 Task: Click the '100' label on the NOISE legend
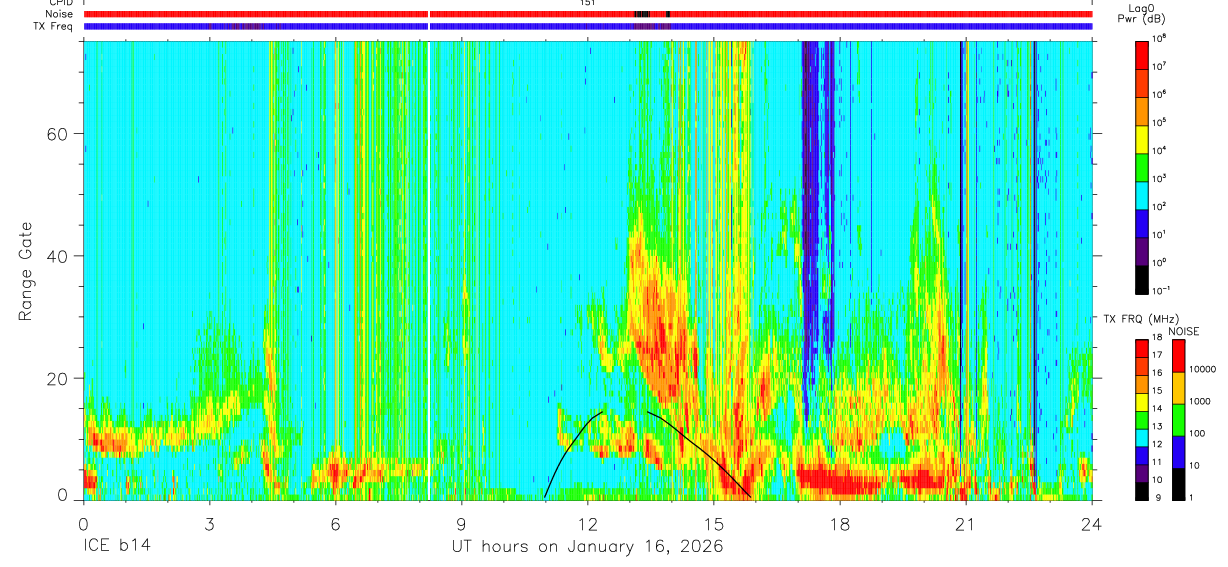pos(1198,433)
